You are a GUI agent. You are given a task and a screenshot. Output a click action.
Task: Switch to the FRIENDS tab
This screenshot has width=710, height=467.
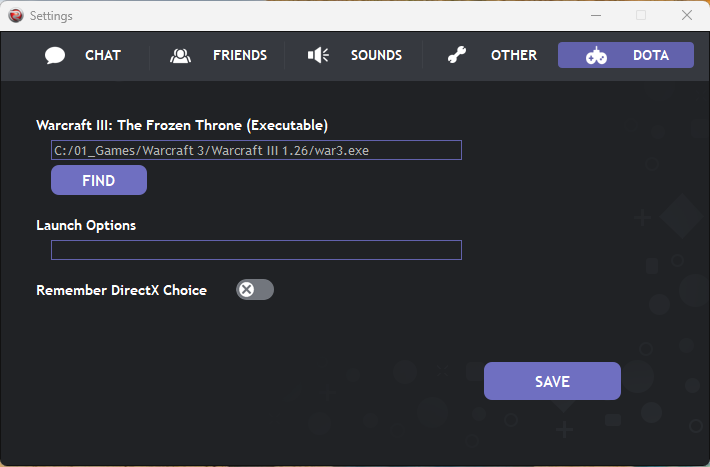(240, 55)
